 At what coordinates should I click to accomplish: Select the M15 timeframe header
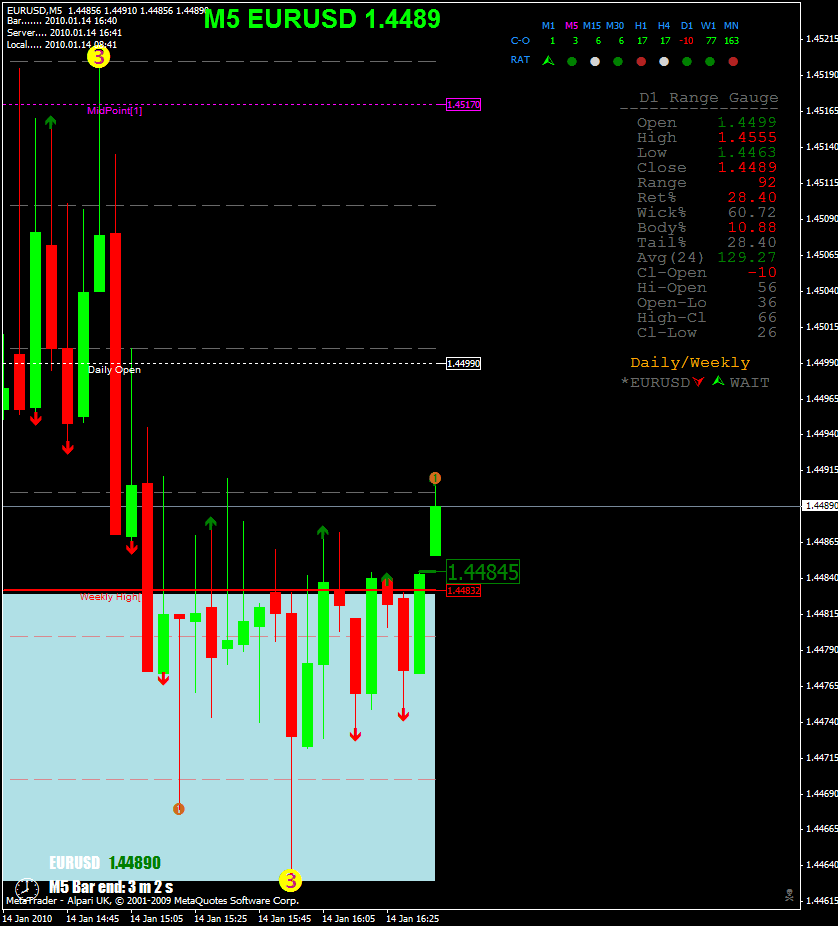592,26
